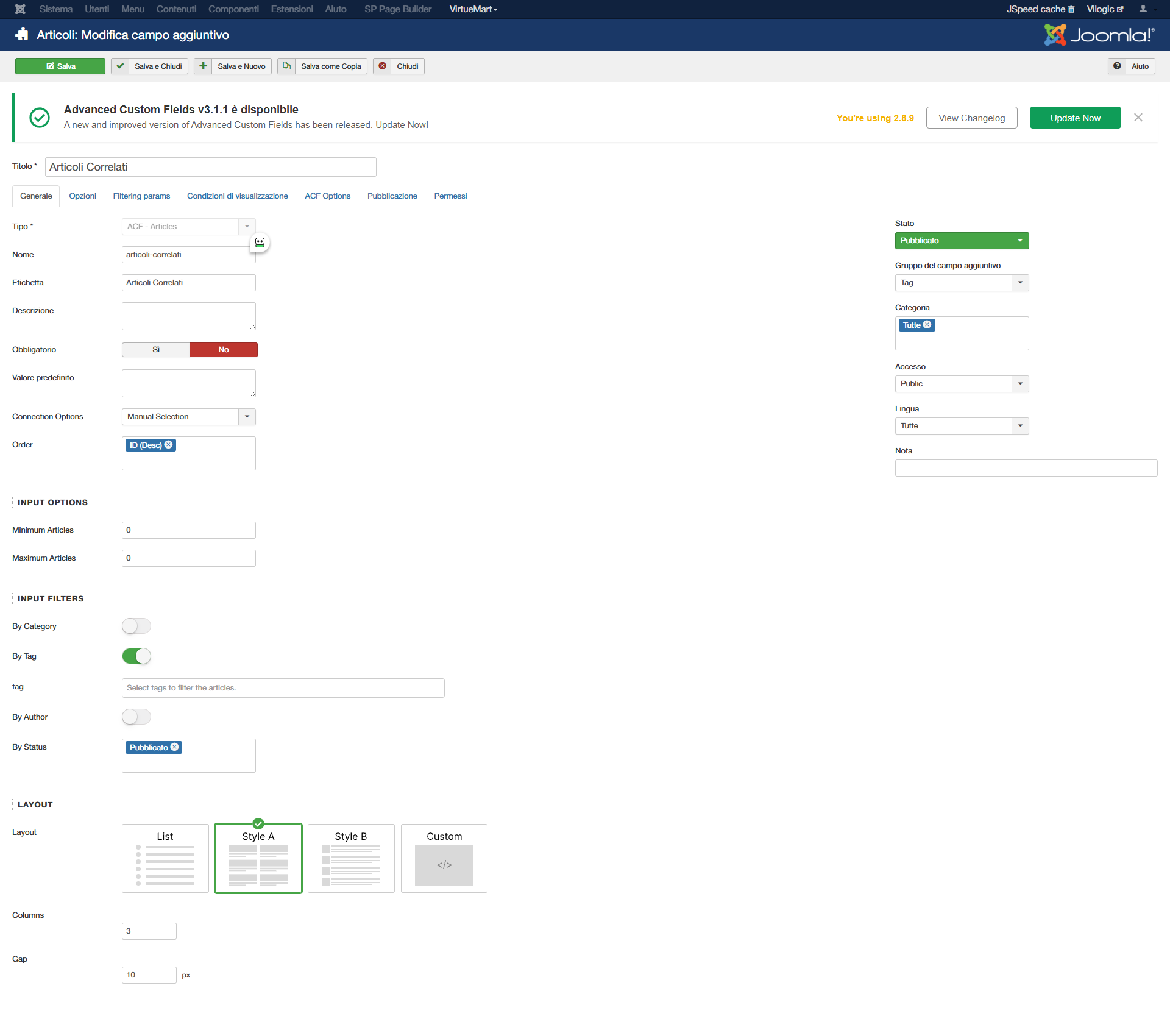Switch to the ACF Options tab
1170x1036 pixels.
[x=327, y=196]
